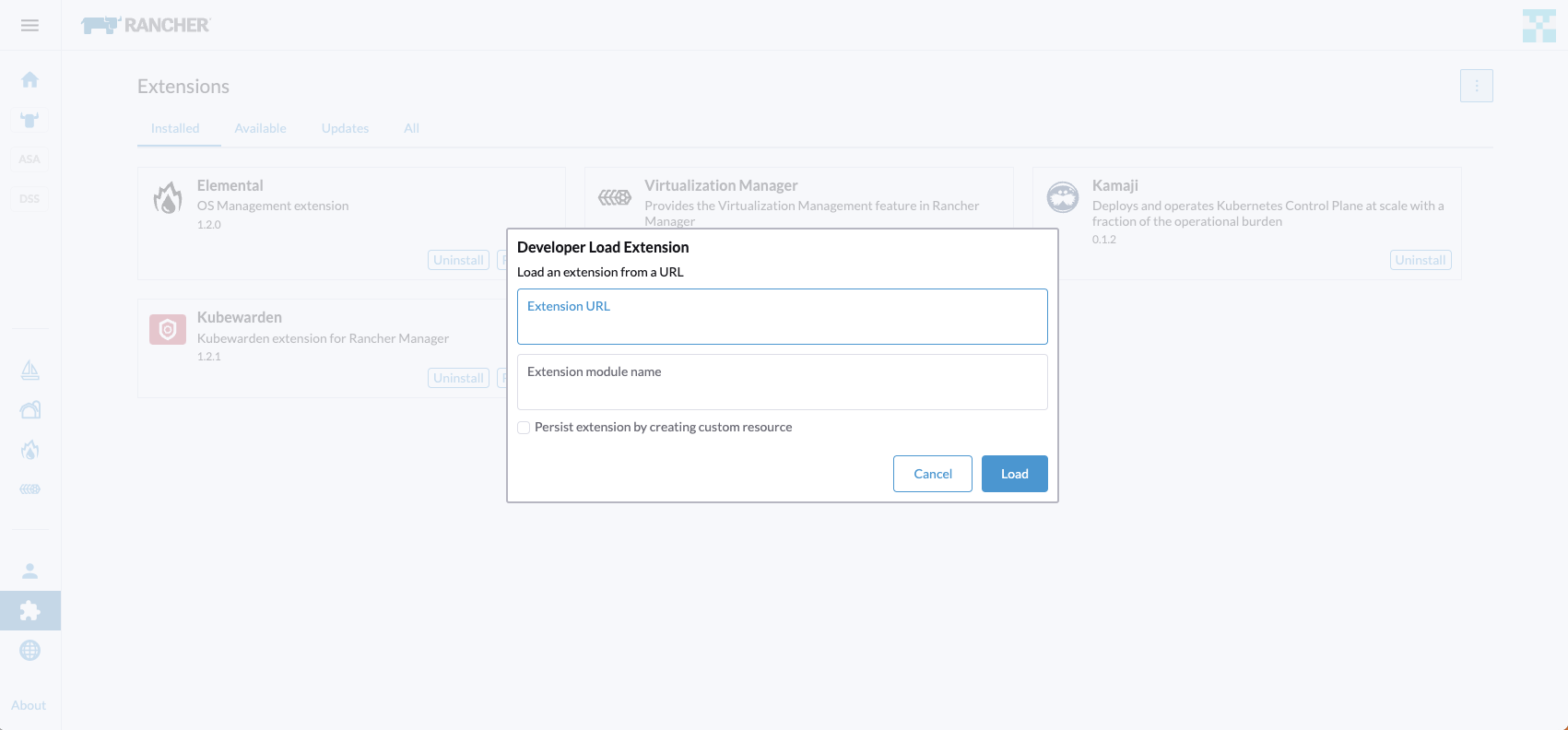Open the cattle-head cluster icon in sidebar
This screenshot has width=1568, height=730.
[29, 120]
